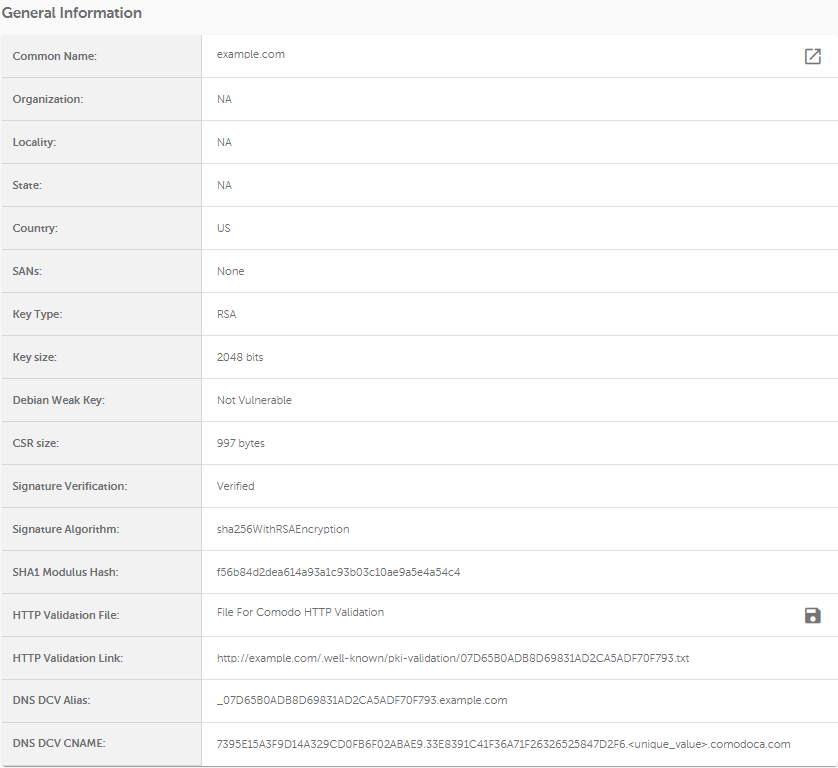Click the SHA1 Modulus Hash value
The width and height of the screenshot is (838, 768).
[x=338, y=572]
